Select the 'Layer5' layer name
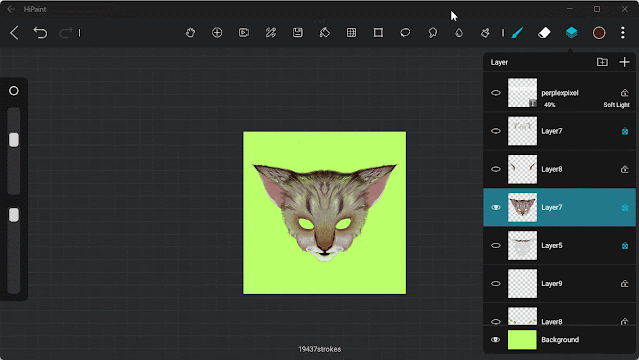Image resolution: width=639 pixels, height=360 pixels. pyautogui.click(x=552, y=245)
